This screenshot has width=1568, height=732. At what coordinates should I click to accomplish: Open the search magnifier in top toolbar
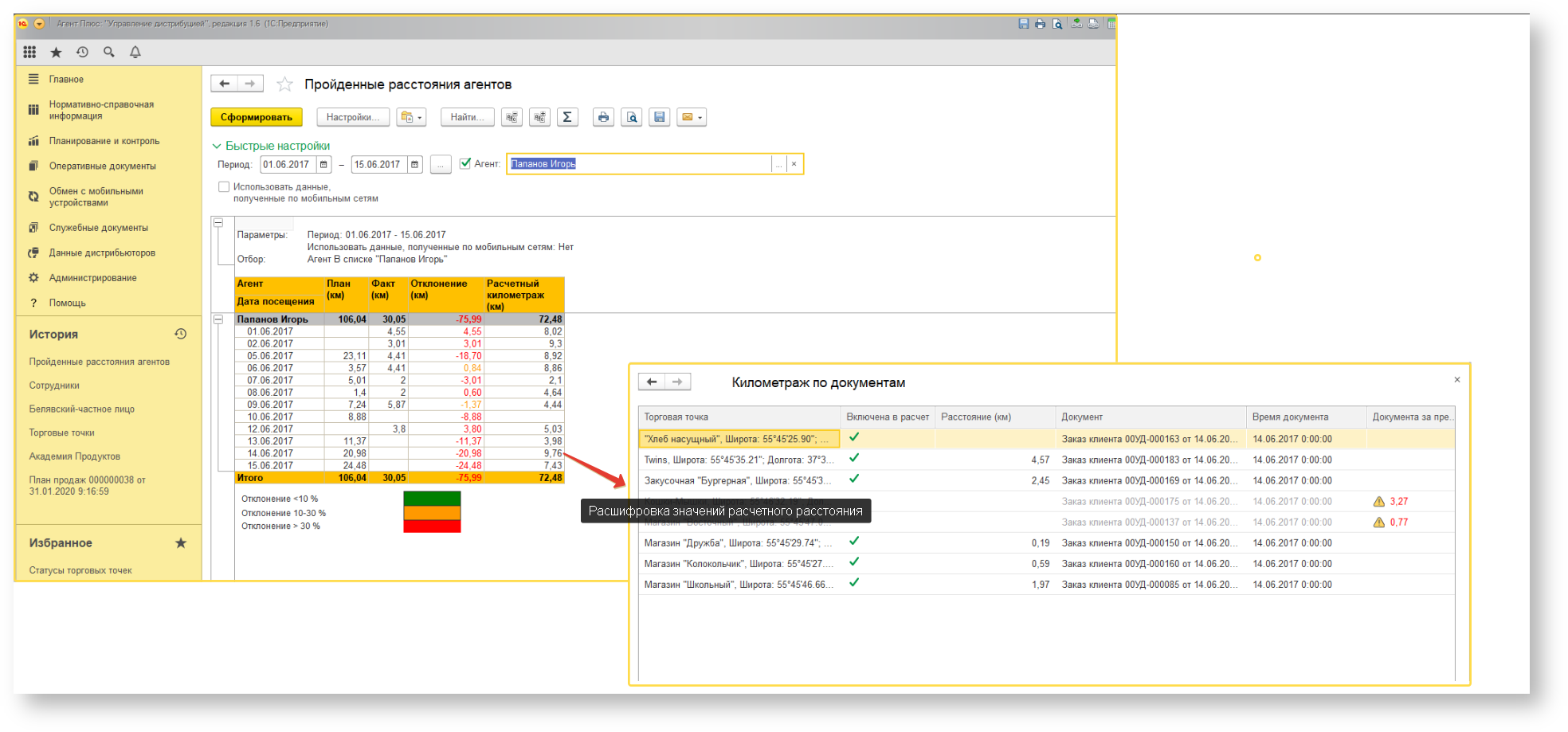[109, 52]
